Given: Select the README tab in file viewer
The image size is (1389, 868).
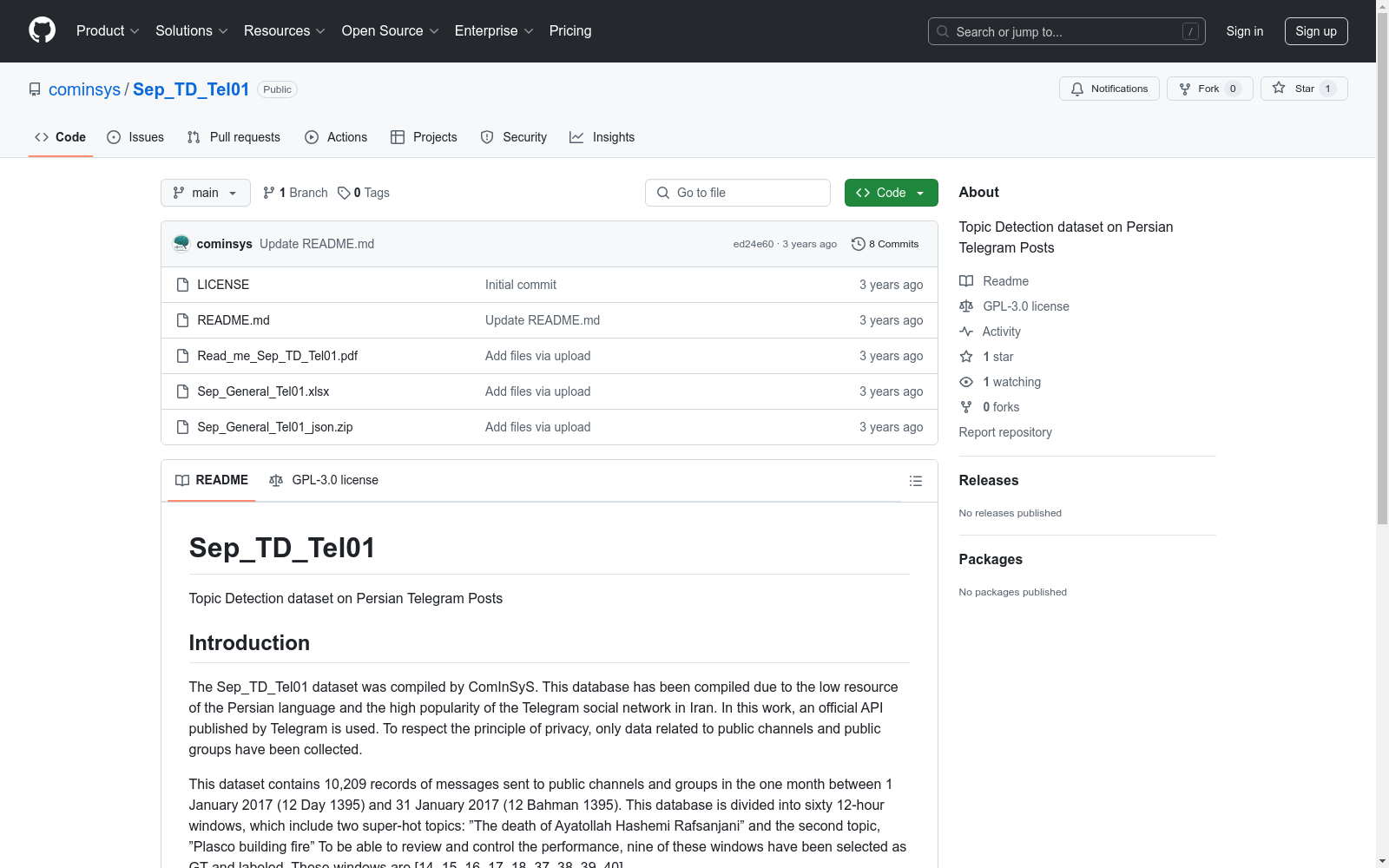Looking at the screenshot, I should point(212,480).
